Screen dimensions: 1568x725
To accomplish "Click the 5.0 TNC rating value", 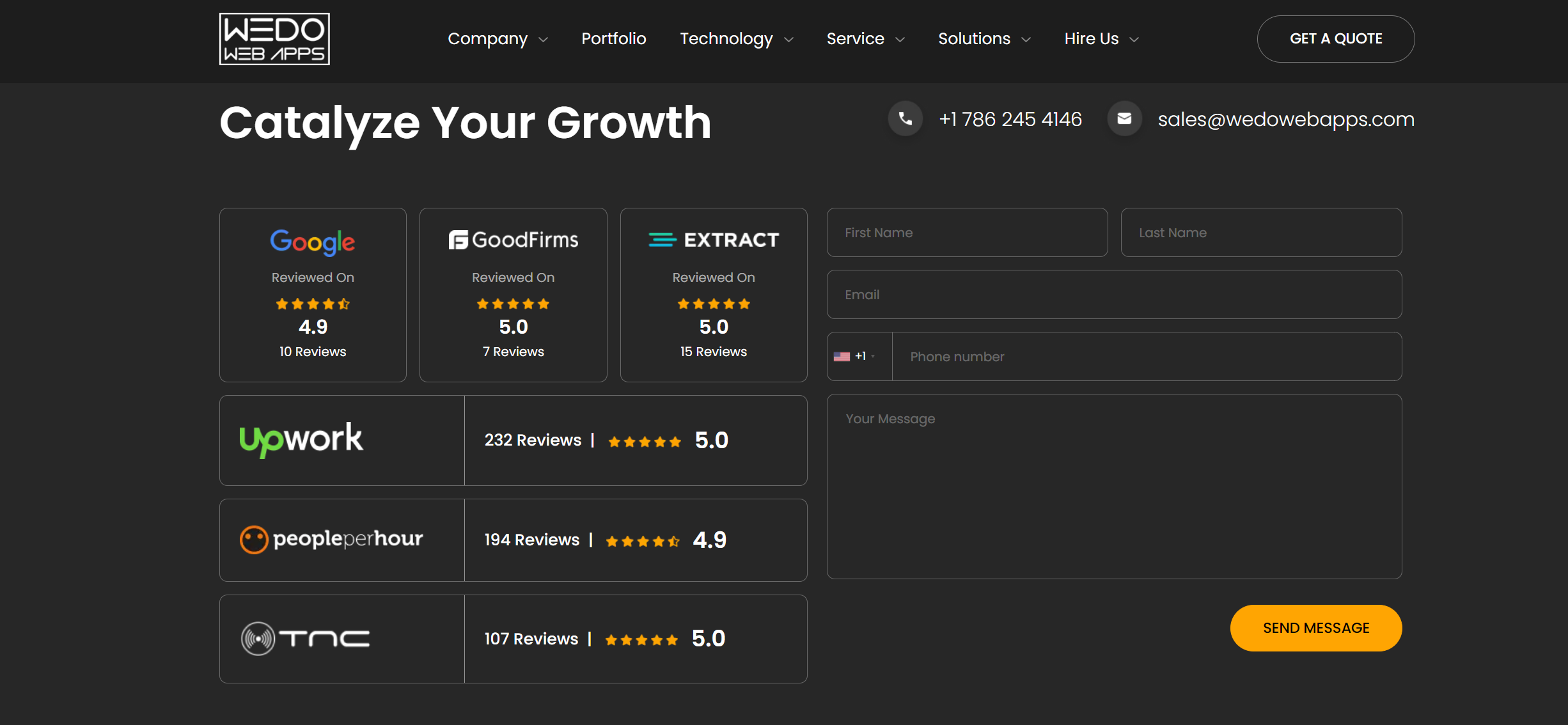I will click(x=709, y=639).
